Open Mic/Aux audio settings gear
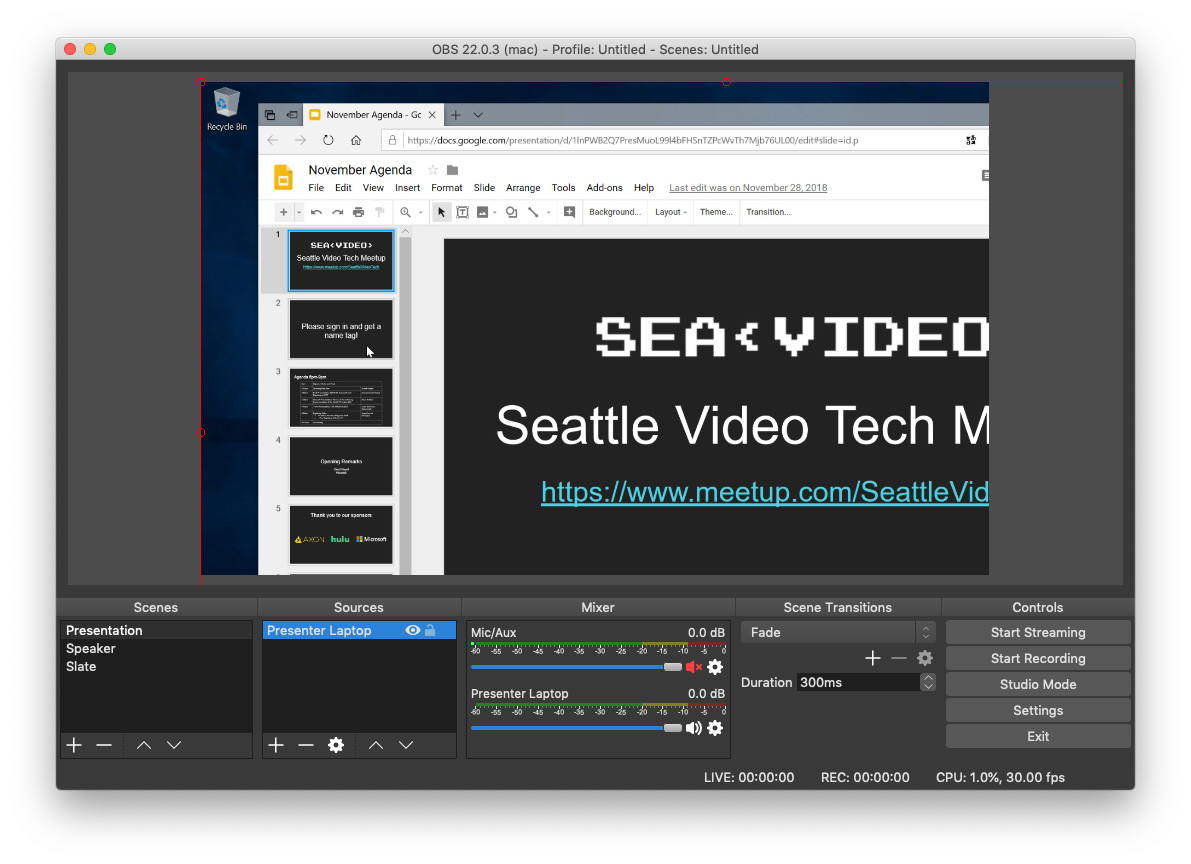The image size is (1191, 864). (715, 667)
